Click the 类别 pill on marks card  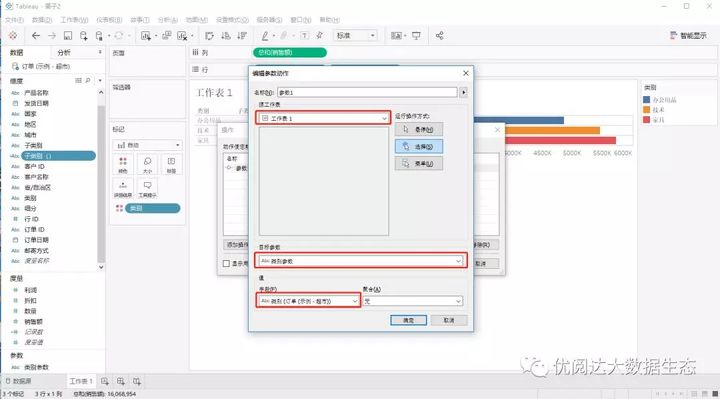click(x=152, y=208)
